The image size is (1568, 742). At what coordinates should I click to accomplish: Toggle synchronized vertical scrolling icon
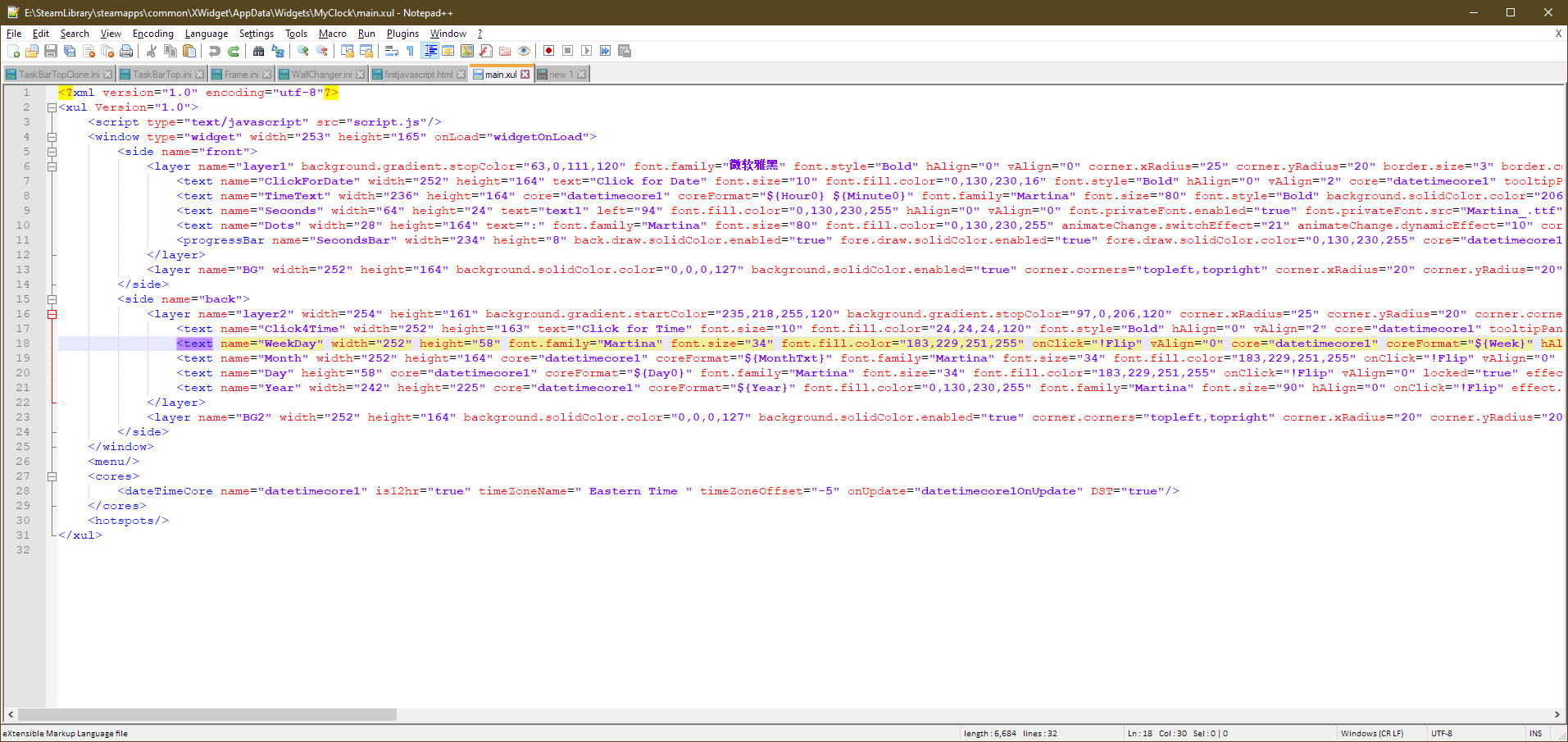pyautogui.click(x=348, y=51)
